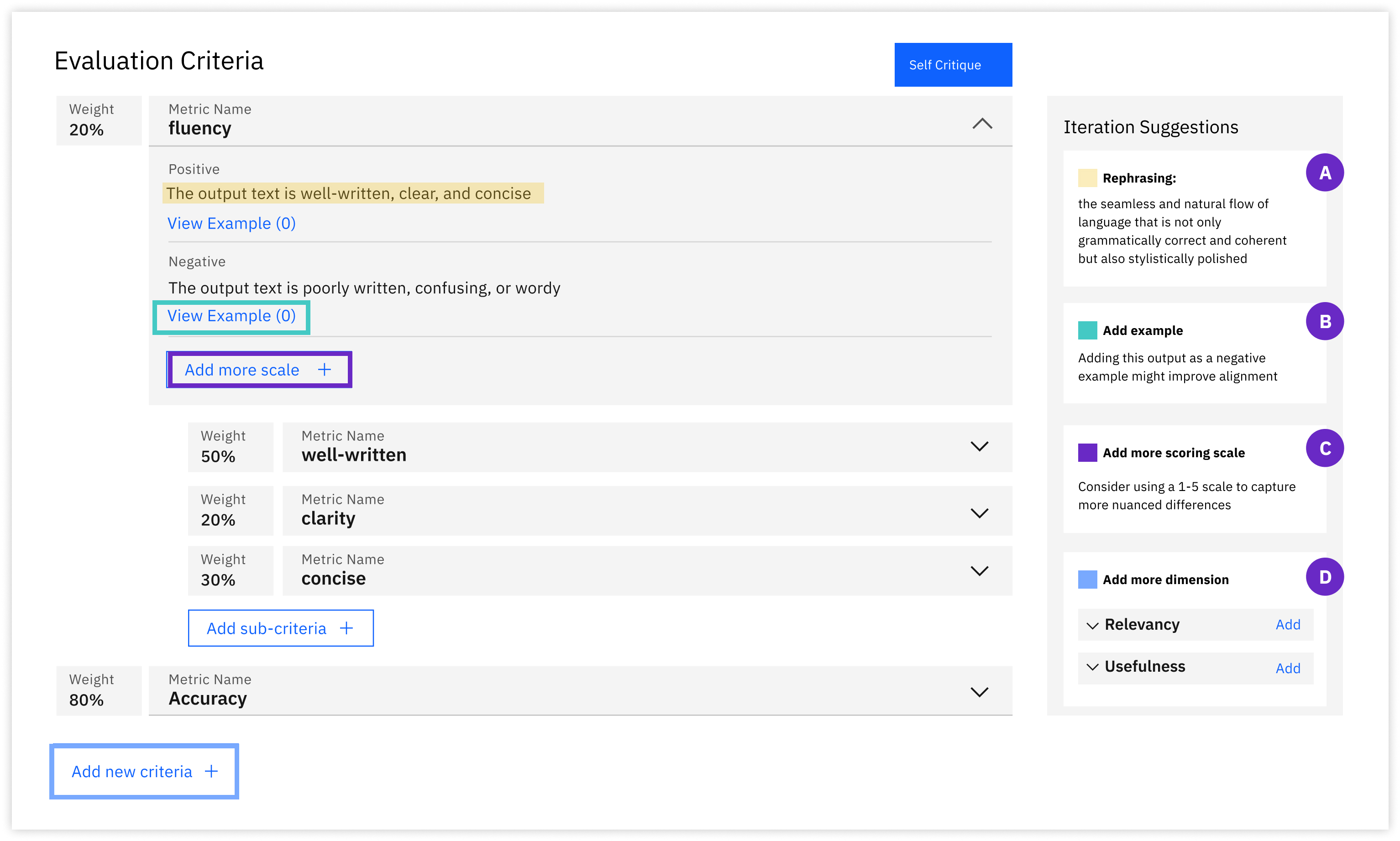The width and height of the screenshot is (1400, 841).
Task: Click the concise metric name
Action: 333,579
